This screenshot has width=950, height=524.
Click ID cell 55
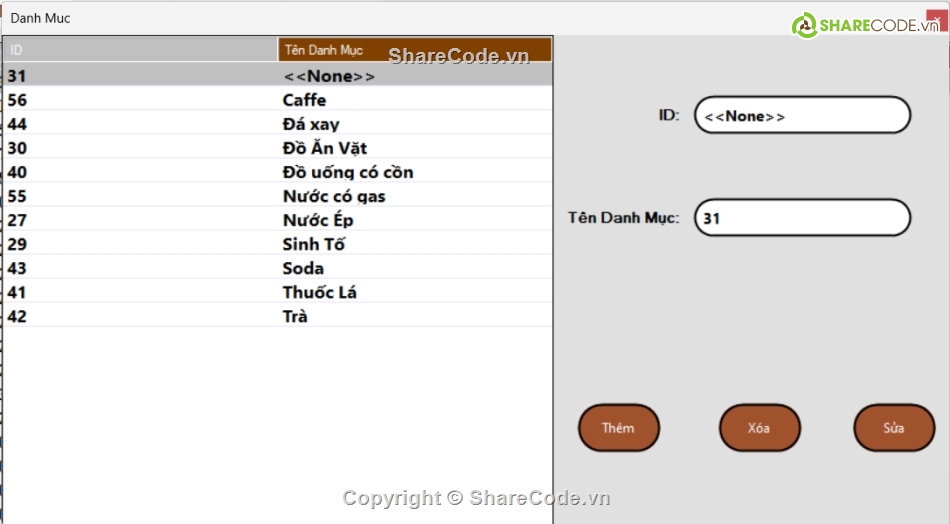[x=140, y=196]
